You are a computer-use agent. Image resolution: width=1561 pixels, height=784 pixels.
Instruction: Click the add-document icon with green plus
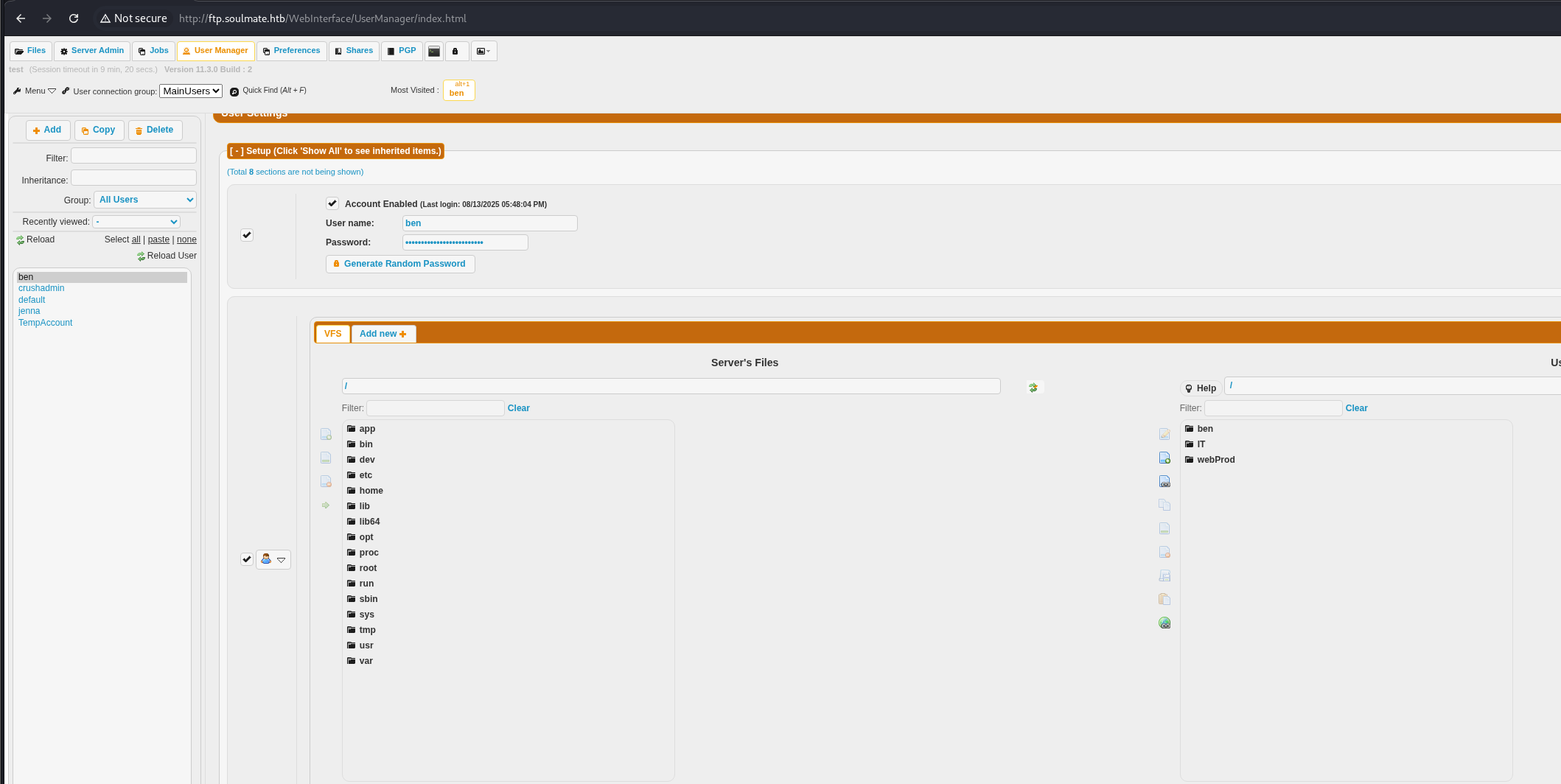pos(1164,457)
